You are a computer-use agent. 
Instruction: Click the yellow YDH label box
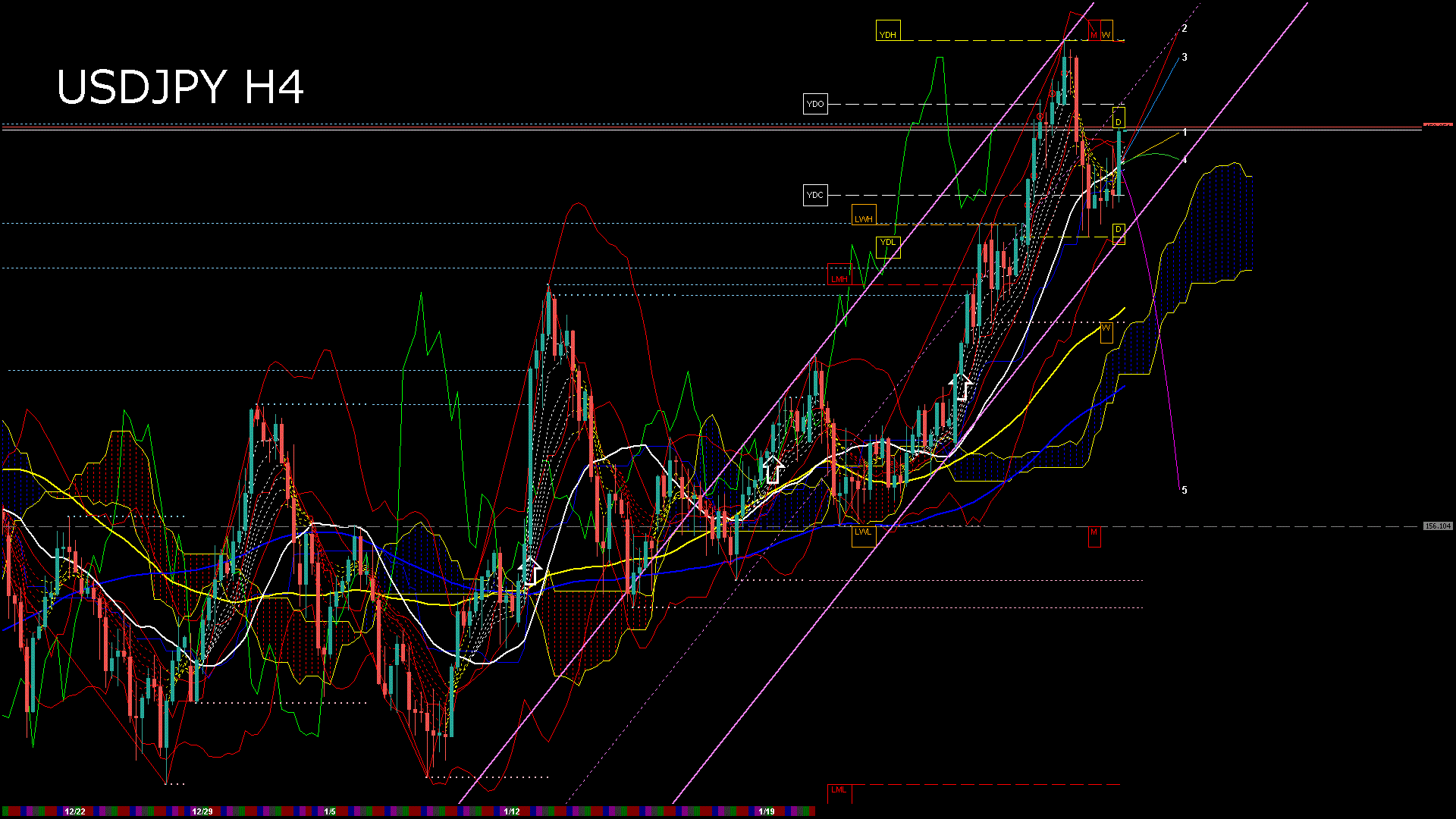pos(887,31)
